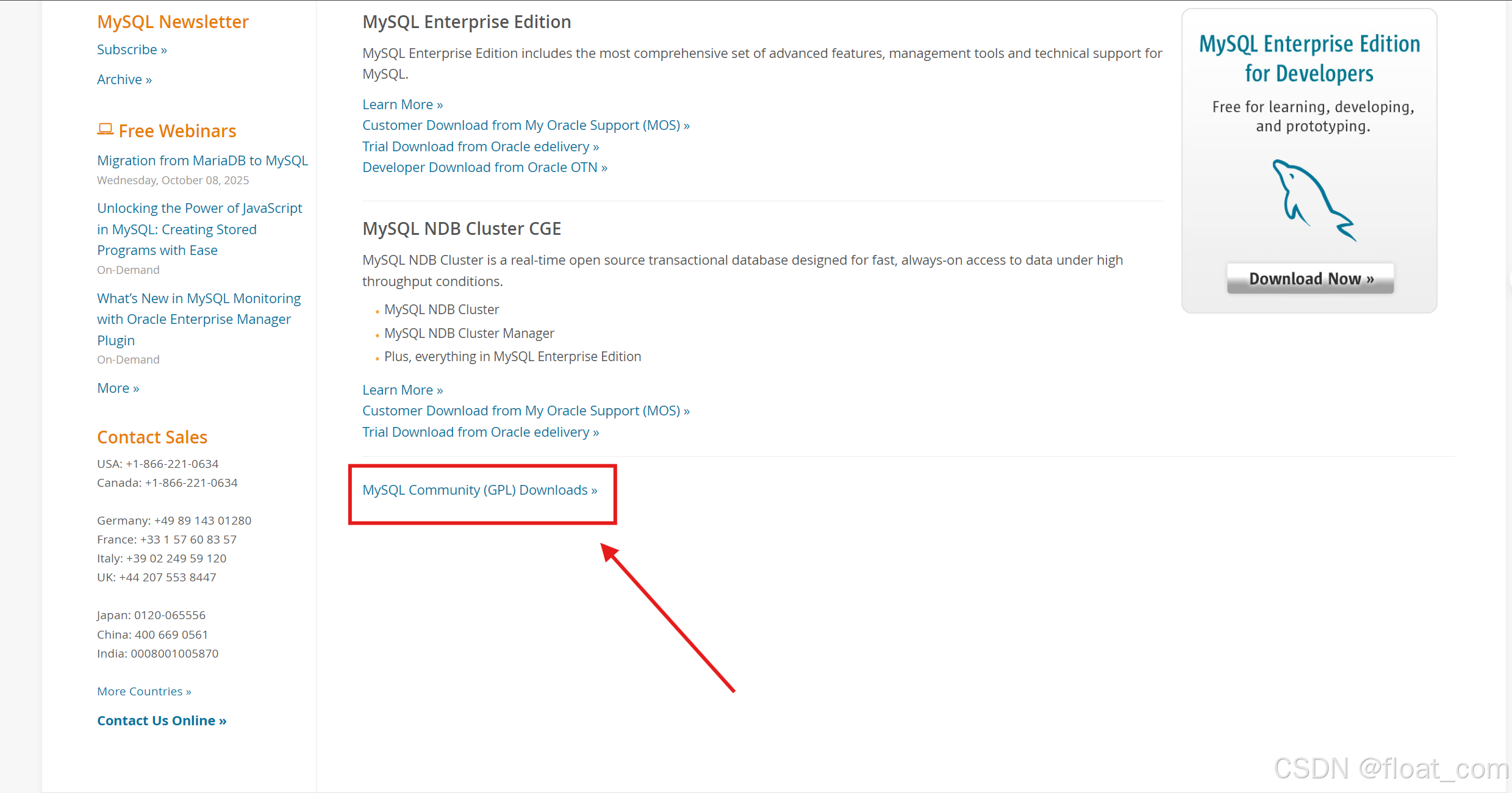Open the More Countries link
The height and width of the screenshot is (793, 1512).
[144, 691]
